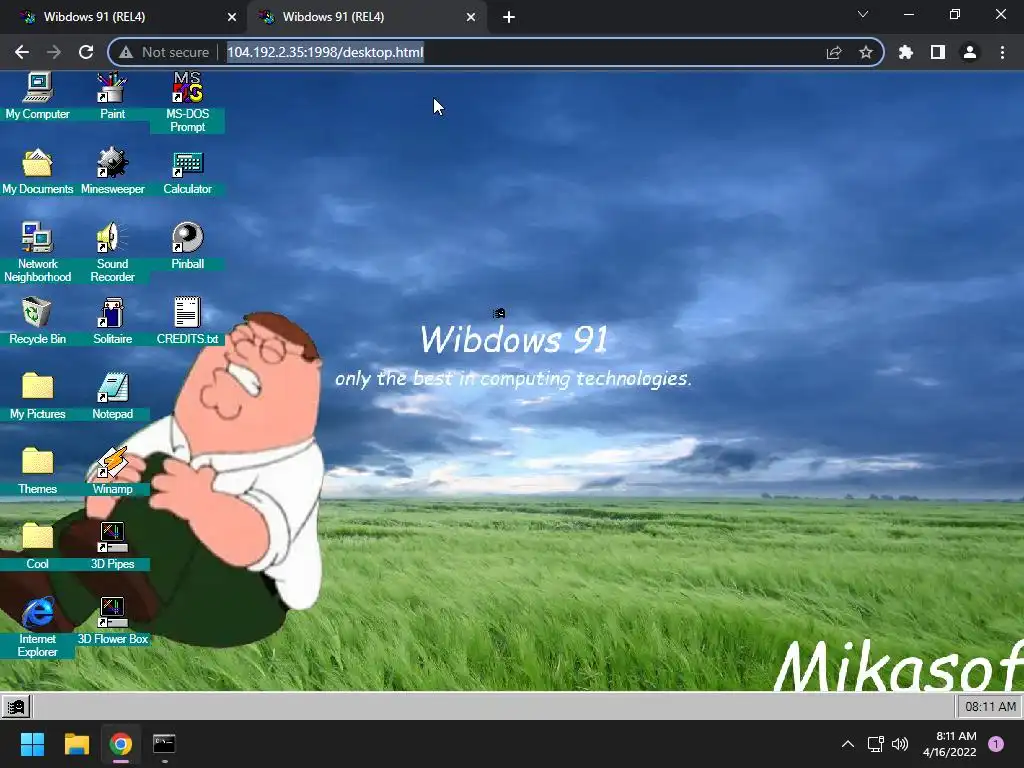Select the second Wibdows 91 (REL4) tab
The height and width of the screenshot is (768, 1024).
coord(367,17)
